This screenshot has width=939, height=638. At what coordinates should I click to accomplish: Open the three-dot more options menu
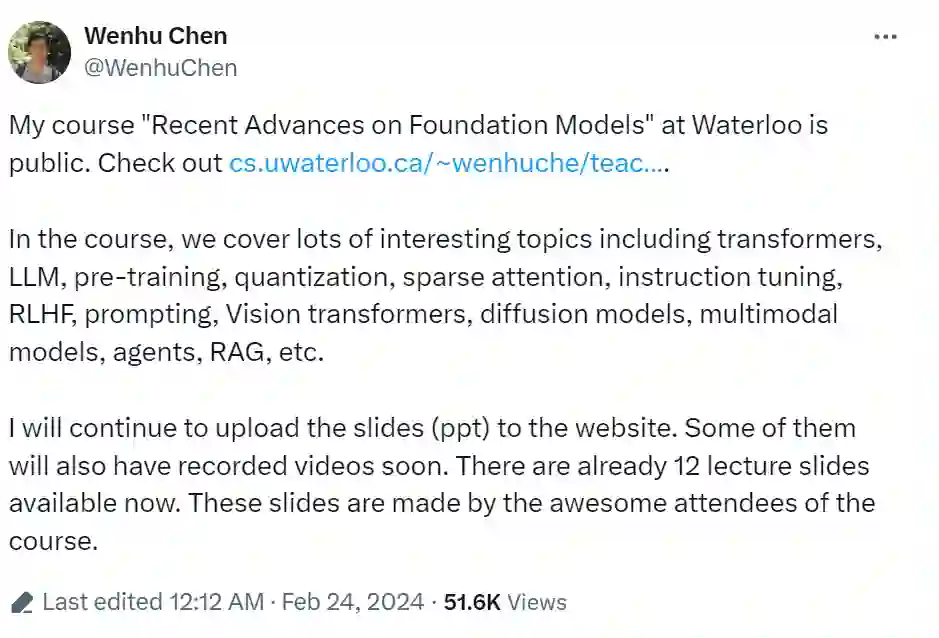click(885, 37)
